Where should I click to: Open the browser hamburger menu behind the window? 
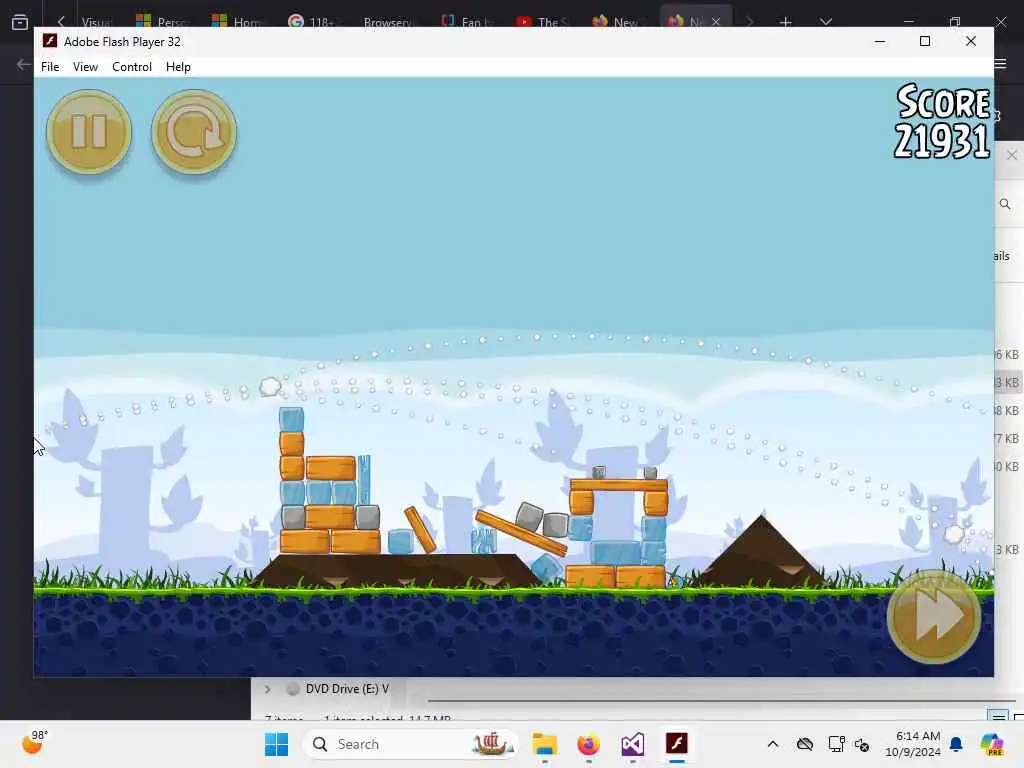1000,64
